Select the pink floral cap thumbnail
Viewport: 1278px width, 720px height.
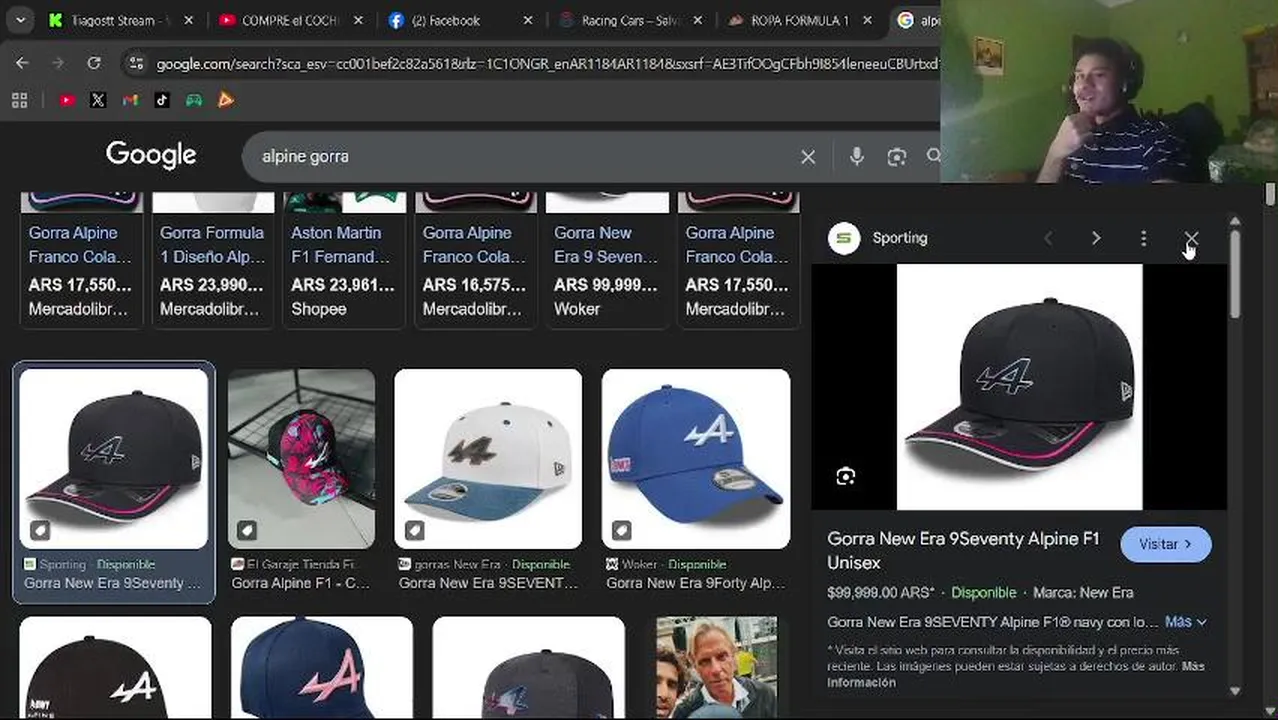[301, 458]
